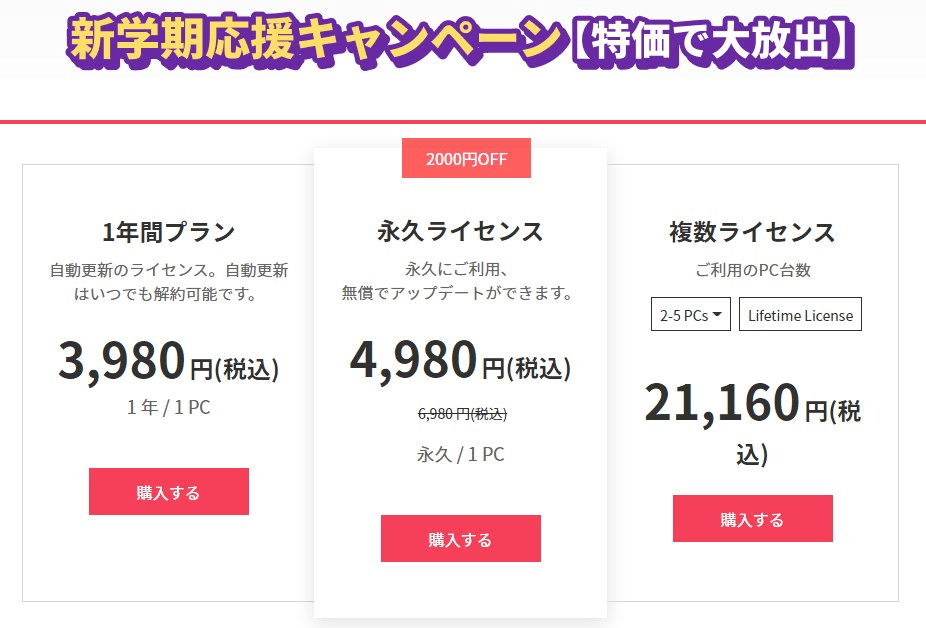Select the 複数ライセンス heading
Screen dimensions: 926x628
tap(752, 232)
